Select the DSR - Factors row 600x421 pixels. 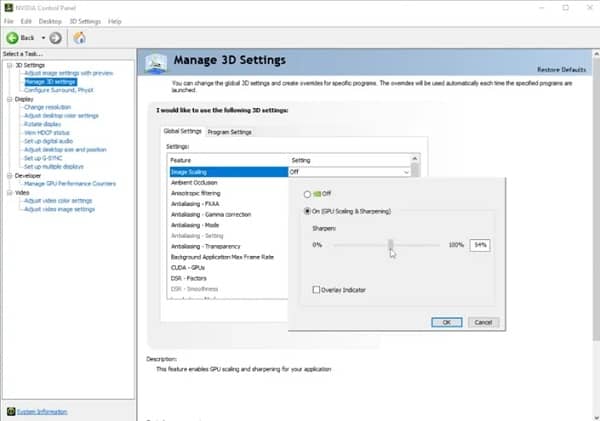click(228, 278)
